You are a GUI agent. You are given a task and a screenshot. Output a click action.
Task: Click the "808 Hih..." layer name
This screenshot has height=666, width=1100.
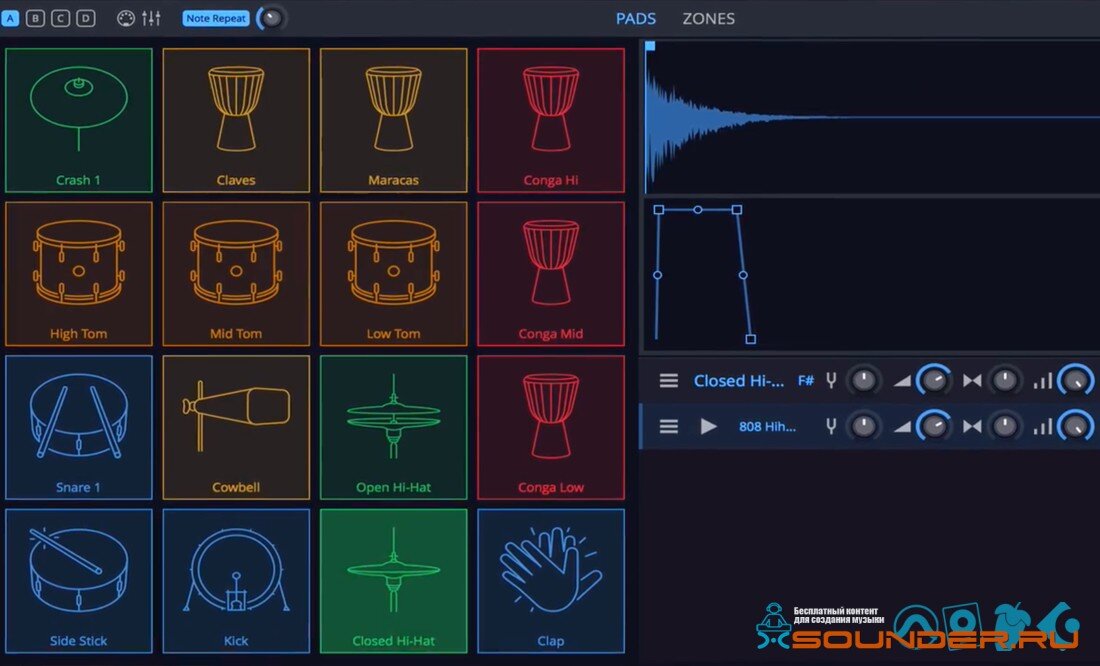[767, 427]
